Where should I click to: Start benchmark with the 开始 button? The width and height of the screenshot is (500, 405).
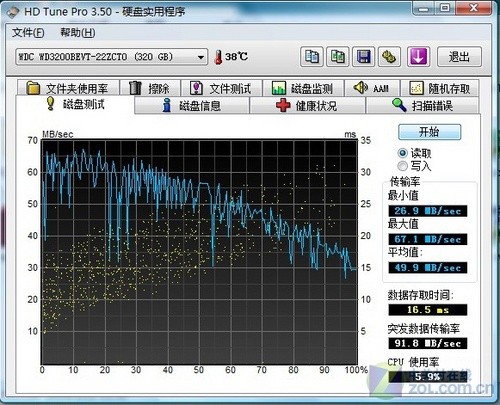click(x=430, y=132)
